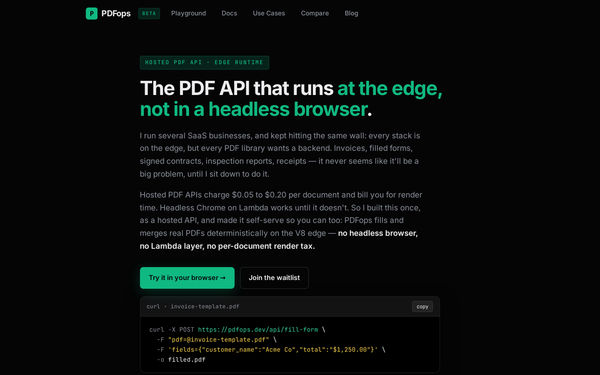Click bold text 'no headless browser,'
Image resolution: width=600 pixels, height=375 pixels.
tap(378, 233)
